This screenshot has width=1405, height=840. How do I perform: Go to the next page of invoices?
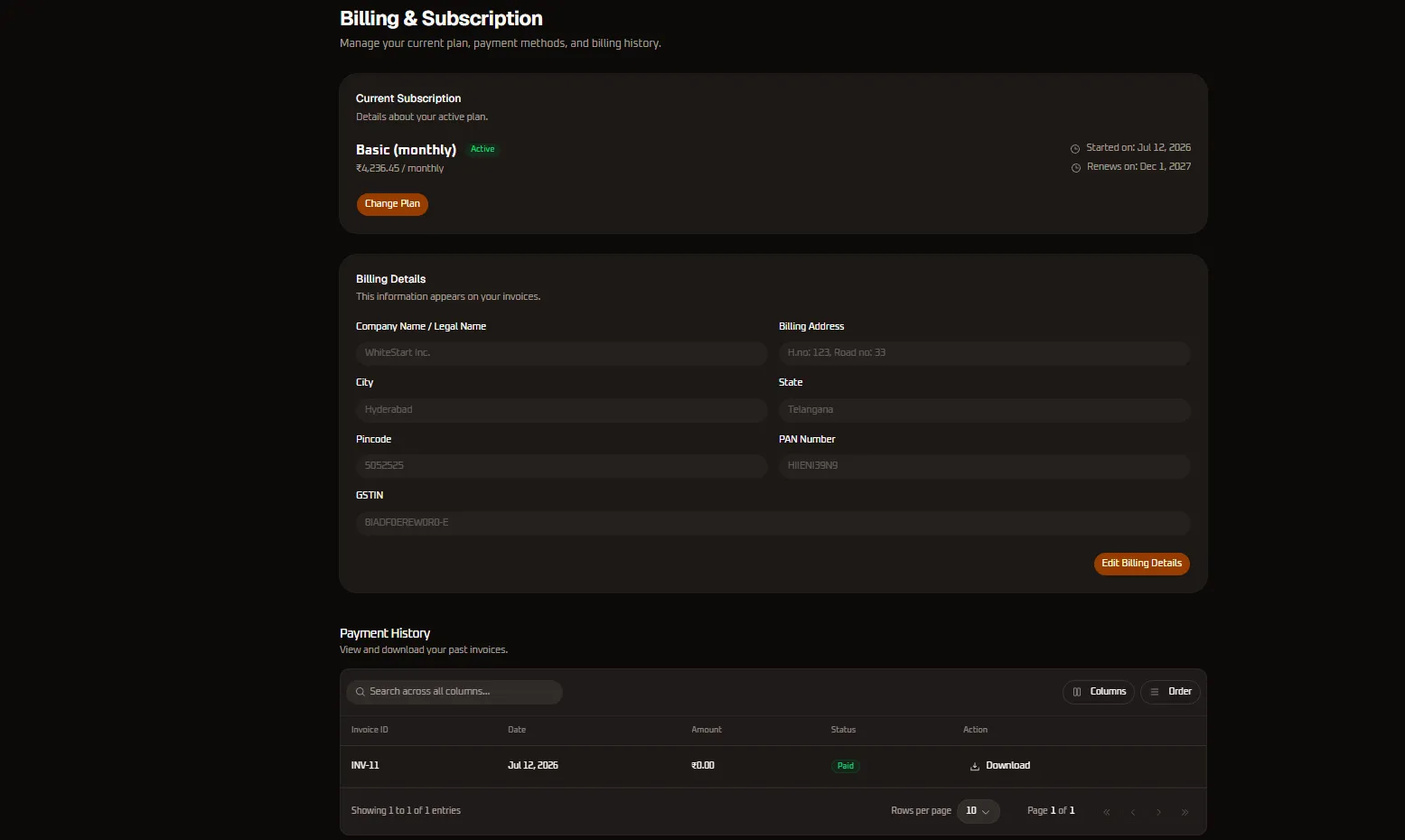1159,812
